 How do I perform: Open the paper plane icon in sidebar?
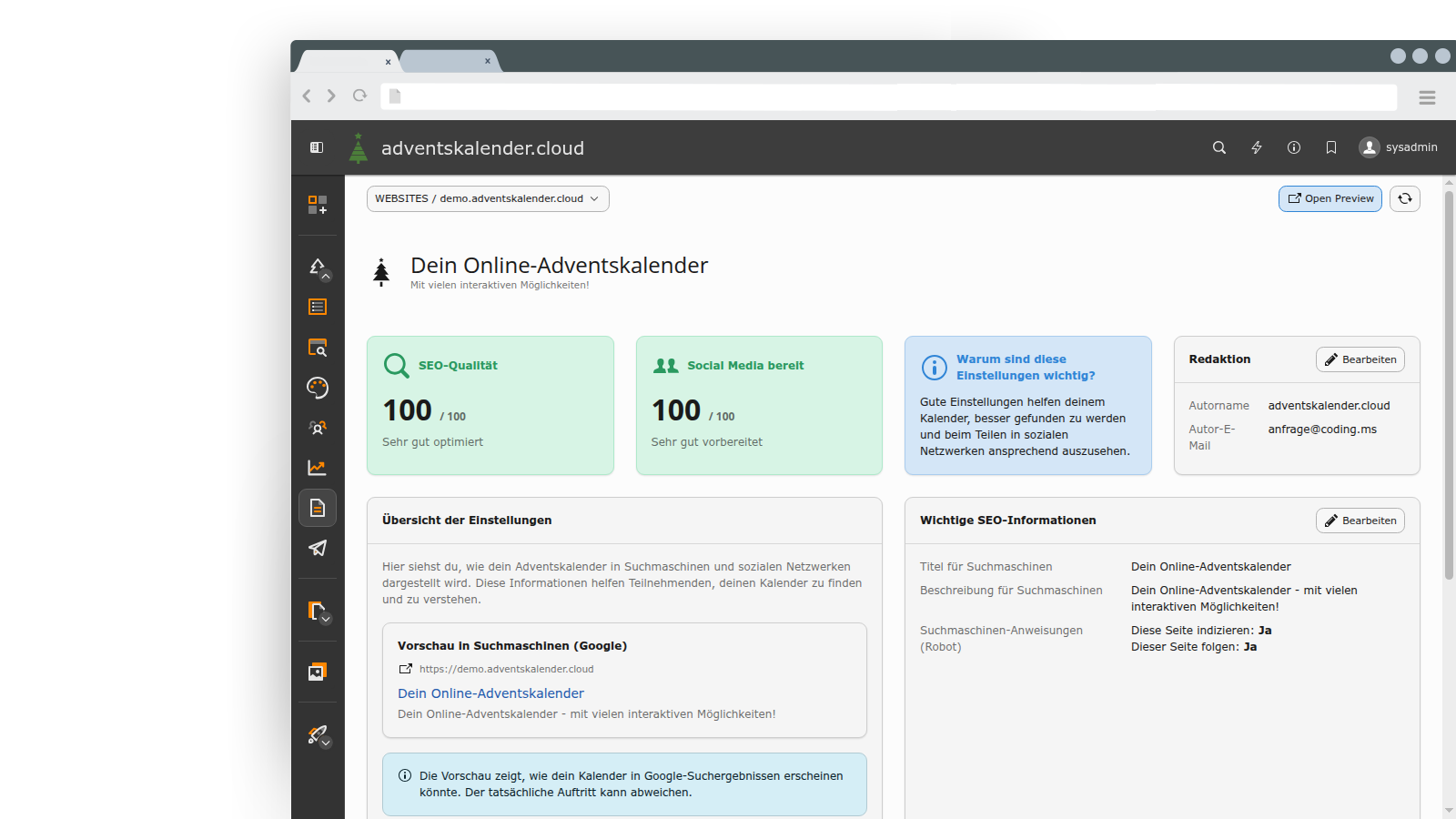pos(318,548)
